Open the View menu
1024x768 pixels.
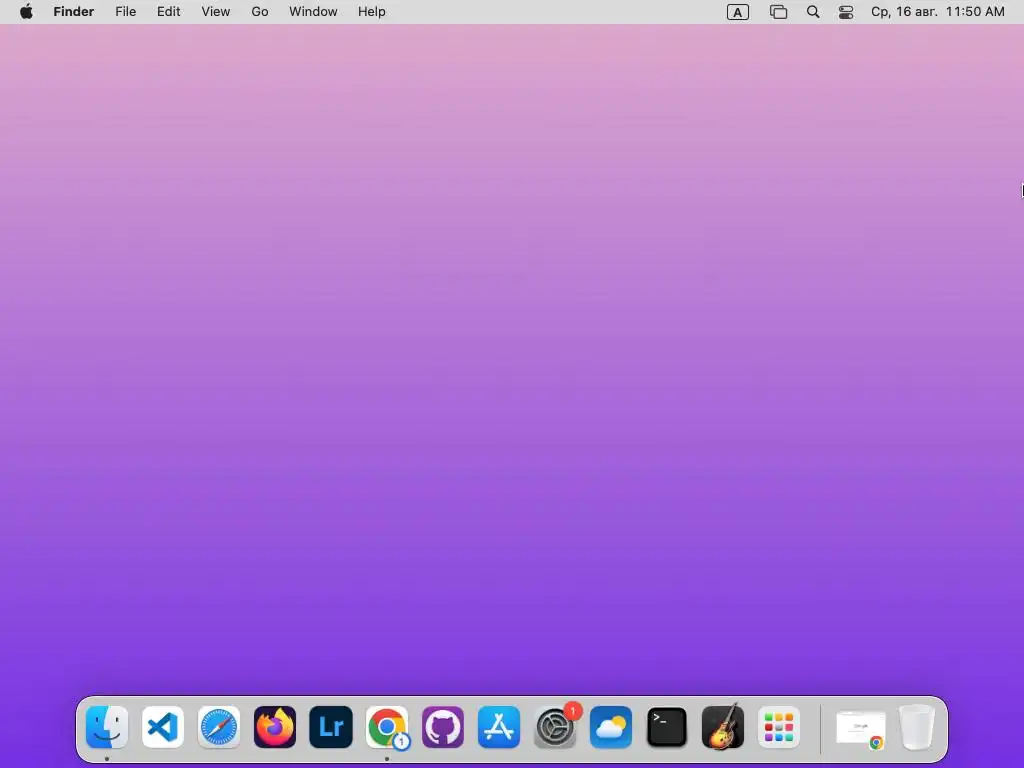[216, 12]
